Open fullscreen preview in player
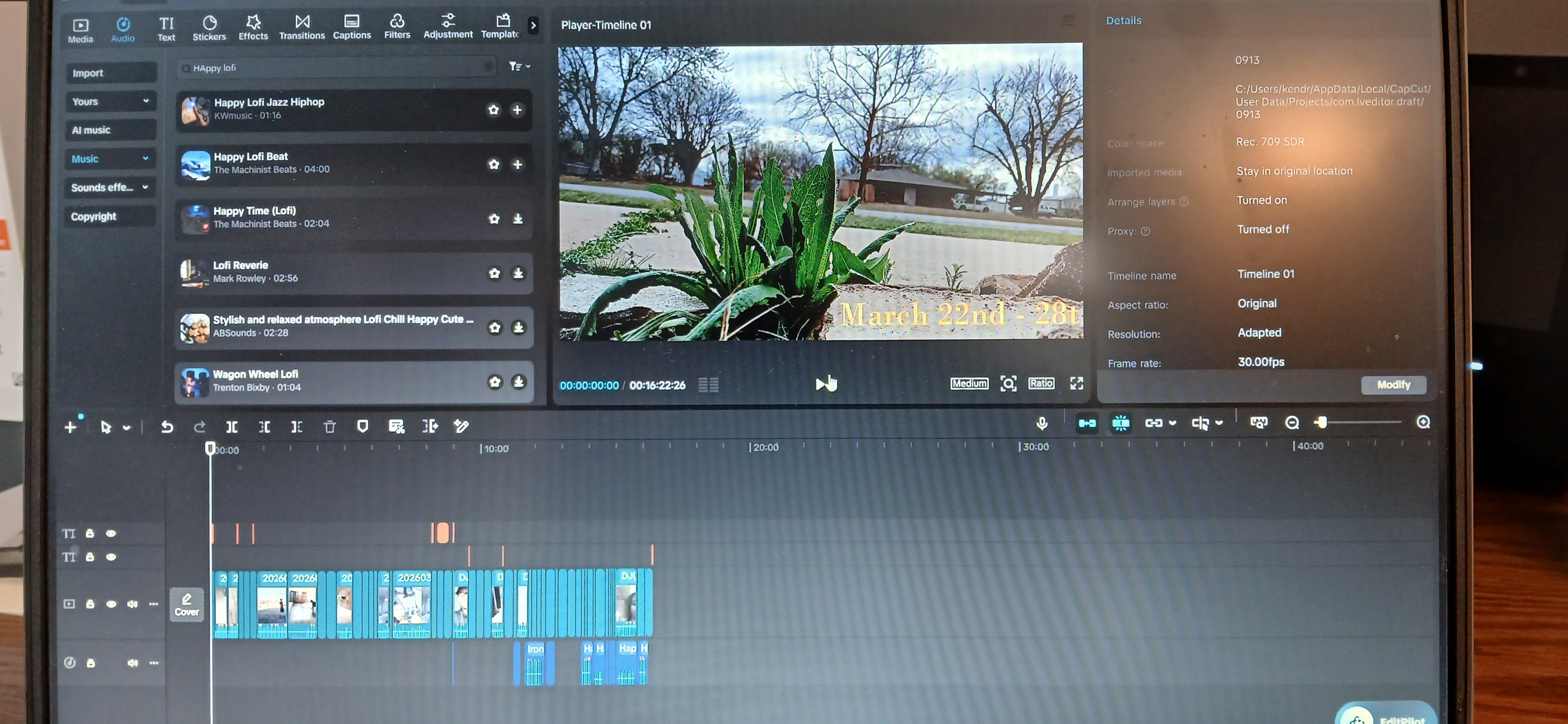 pyautogui.click(x=1076, y=383)
